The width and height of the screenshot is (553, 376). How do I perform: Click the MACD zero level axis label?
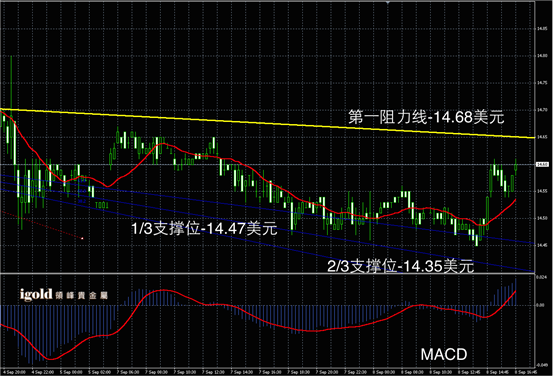[x=540, y=305]
